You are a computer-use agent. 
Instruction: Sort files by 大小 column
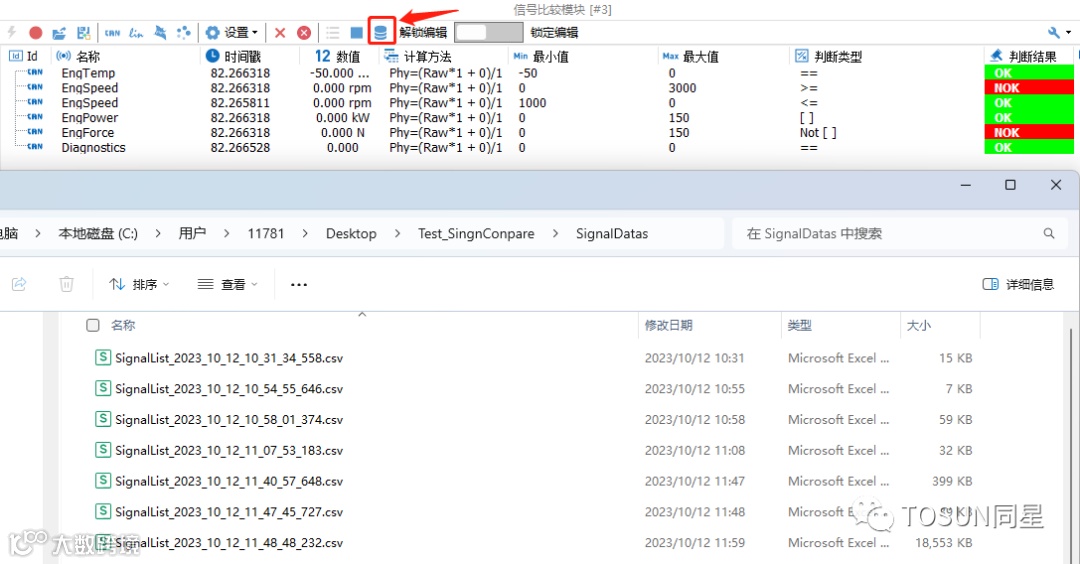click(918, 325)
